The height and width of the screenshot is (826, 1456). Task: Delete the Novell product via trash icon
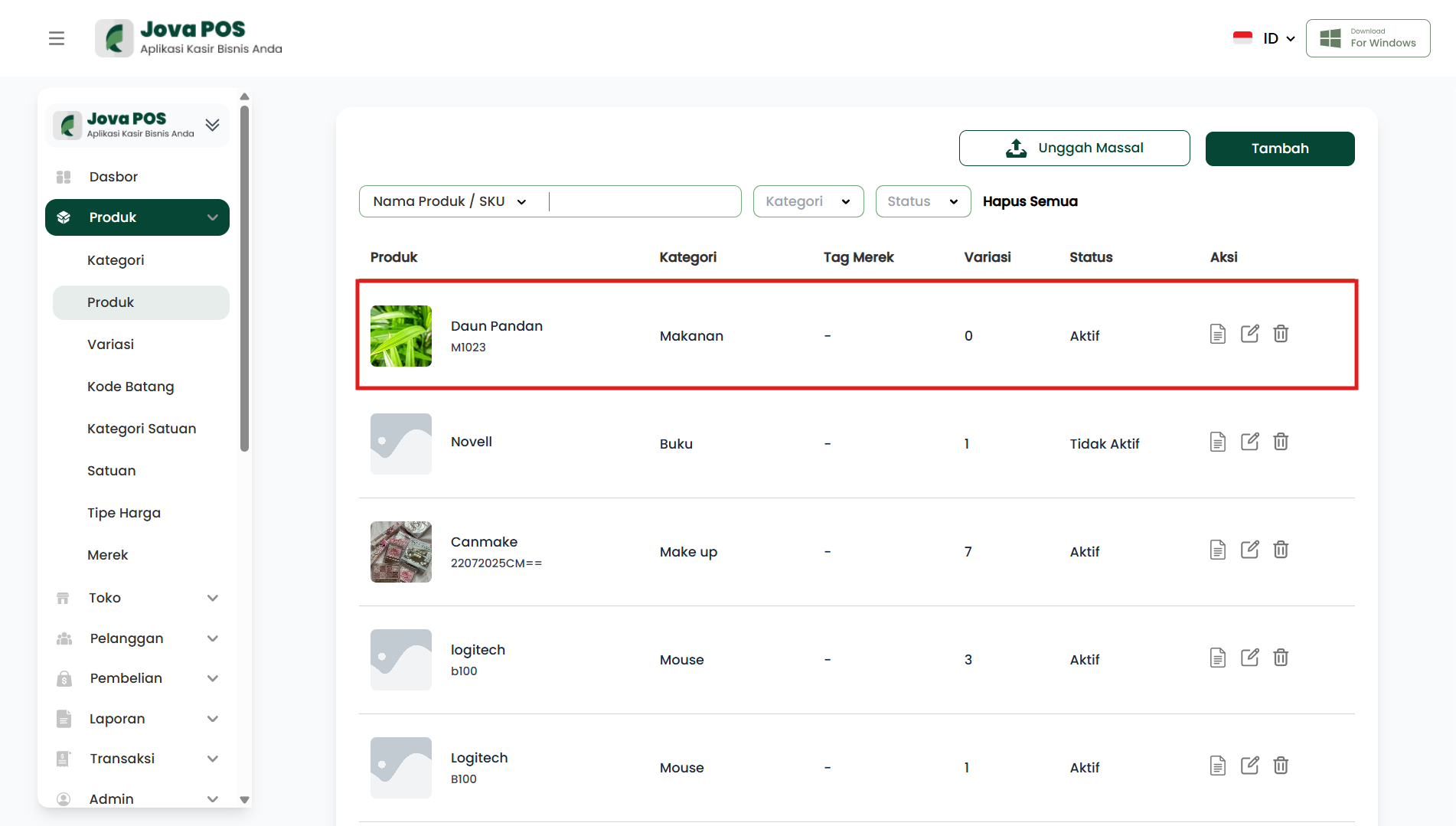point(1281,442)
